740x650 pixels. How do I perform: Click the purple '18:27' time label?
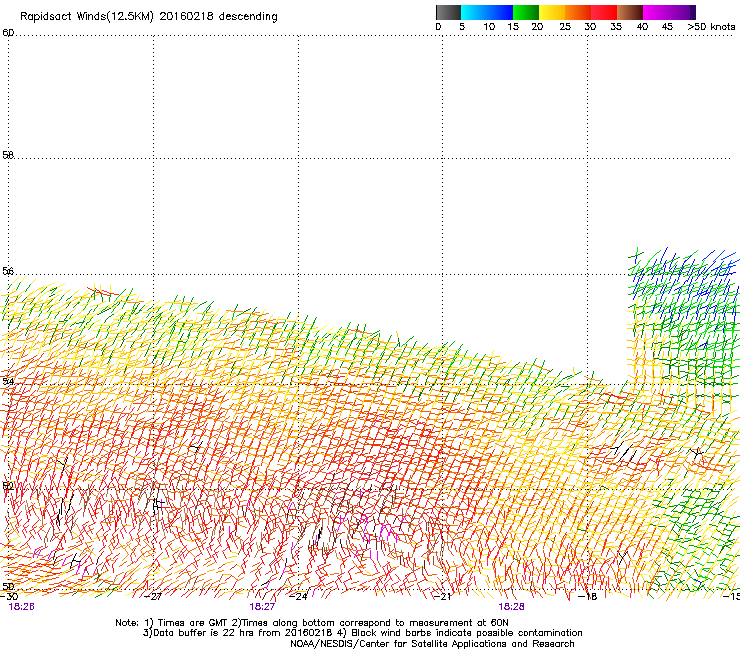[x=262, y=607]
